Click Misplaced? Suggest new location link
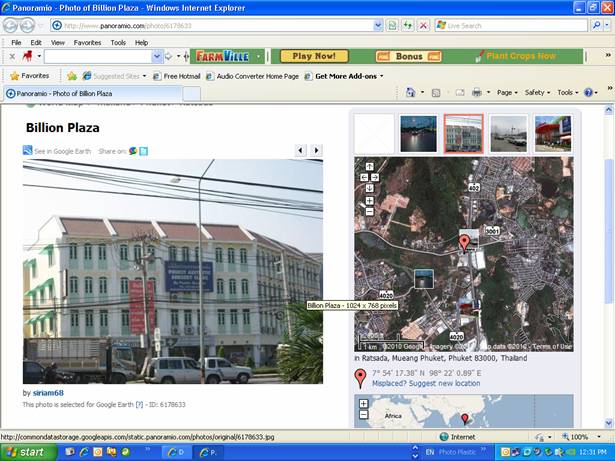615x461 pixels. tap(426, 383)
